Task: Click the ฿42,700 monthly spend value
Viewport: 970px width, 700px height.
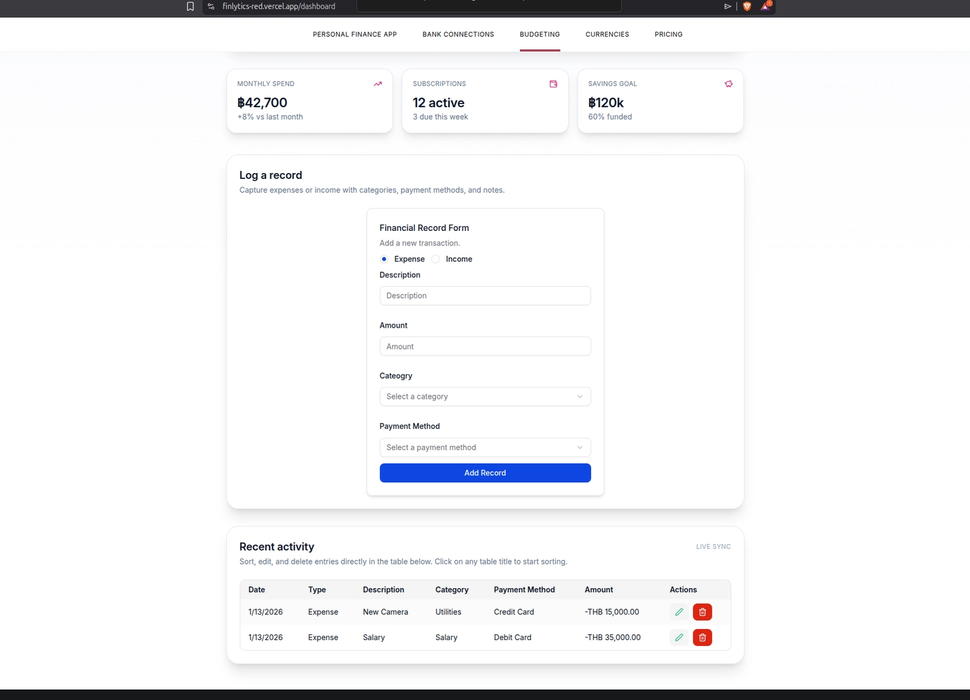Action: [x=262, y=103]
